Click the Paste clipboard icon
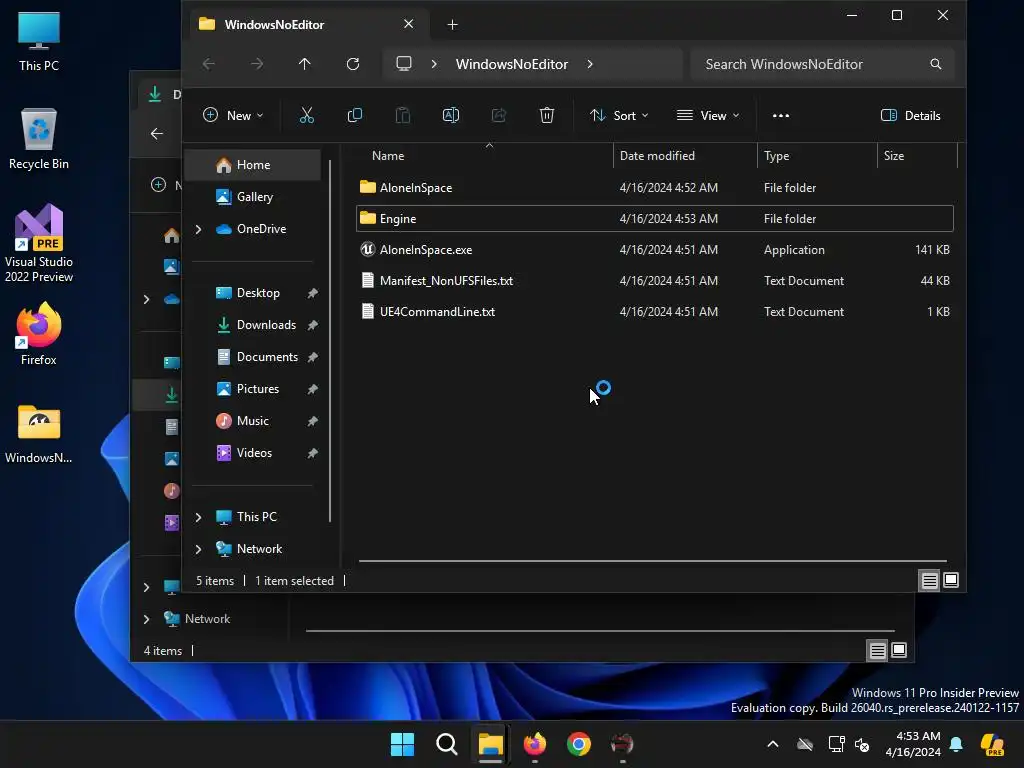Viewport: 1024px width, 768px height. tap(403, 116)
